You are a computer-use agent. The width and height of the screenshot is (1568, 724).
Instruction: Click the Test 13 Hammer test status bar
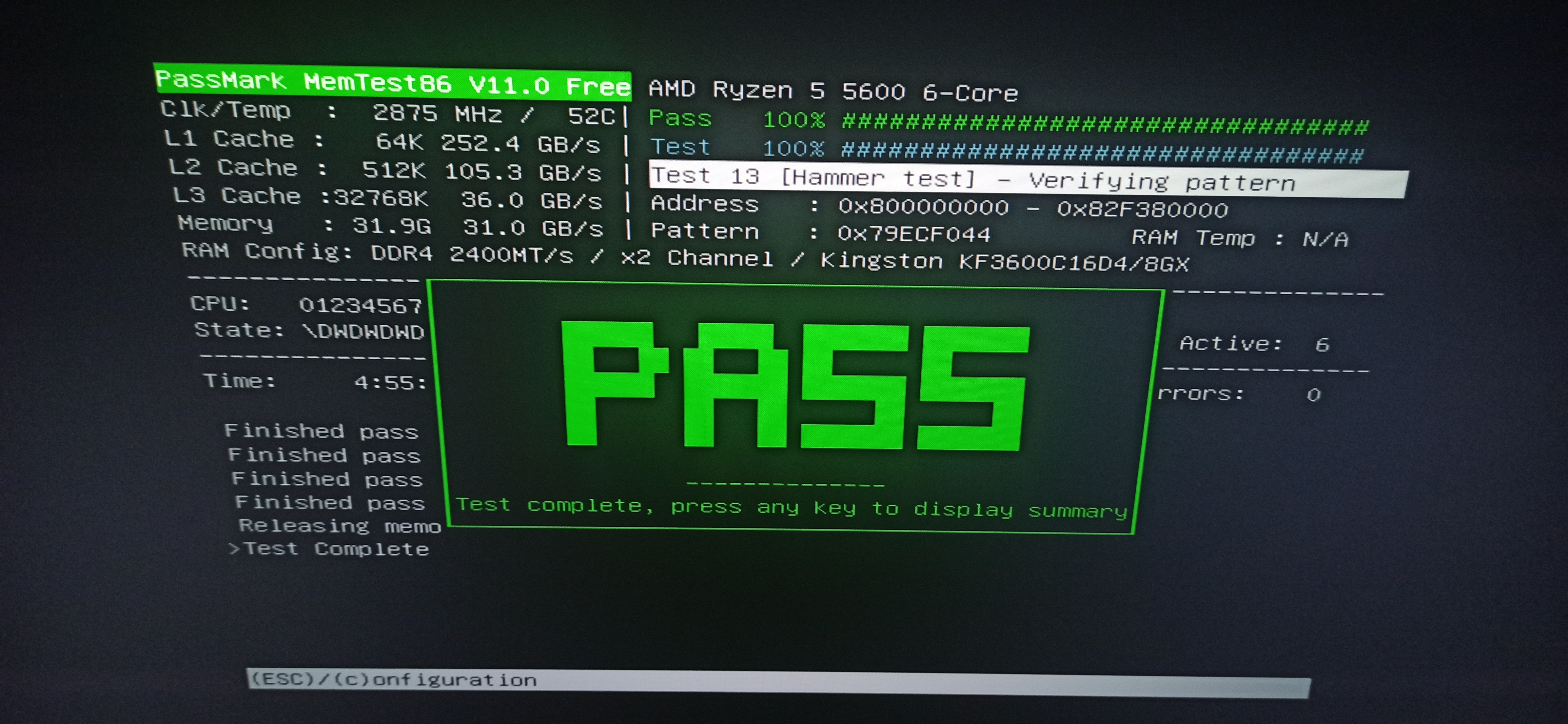(x=1028, y=180)
